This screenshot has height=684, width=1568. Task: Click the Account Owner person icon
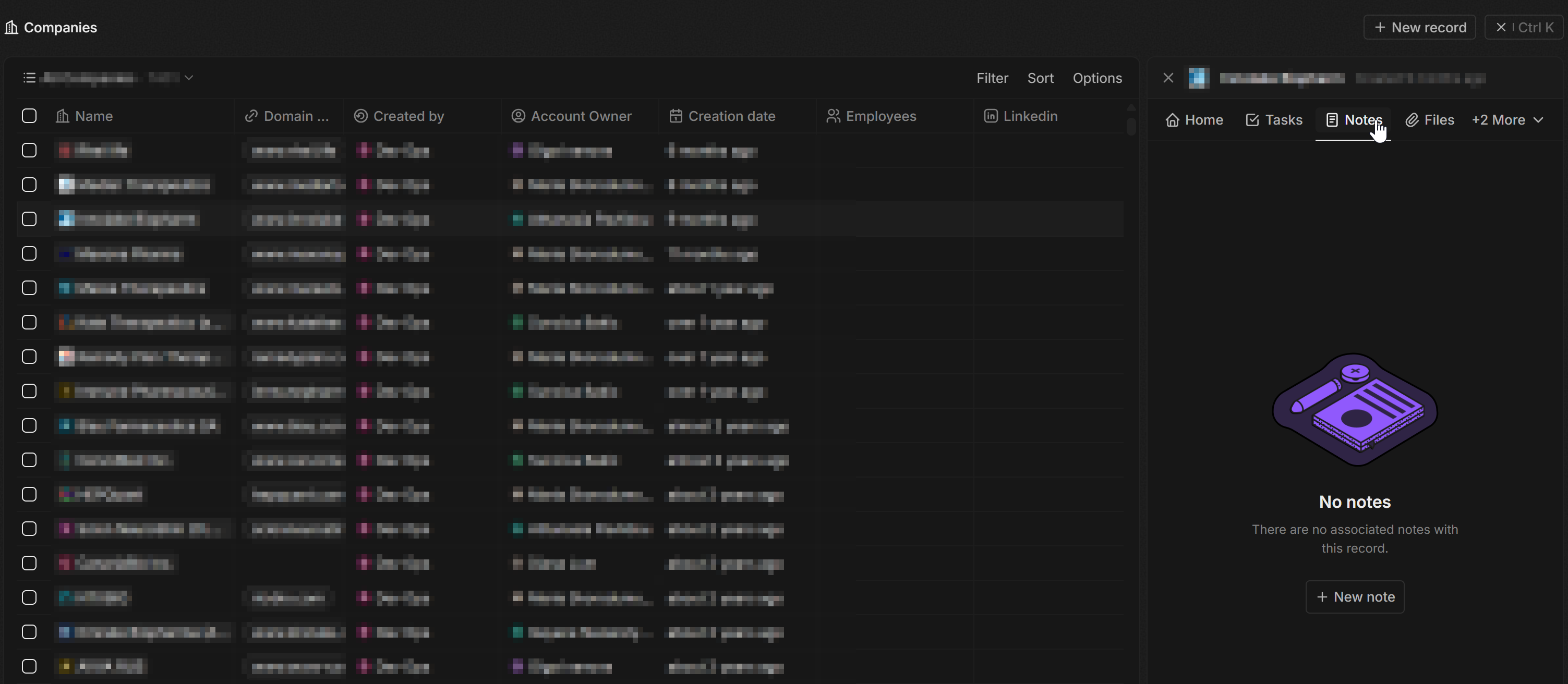[518, 116]
